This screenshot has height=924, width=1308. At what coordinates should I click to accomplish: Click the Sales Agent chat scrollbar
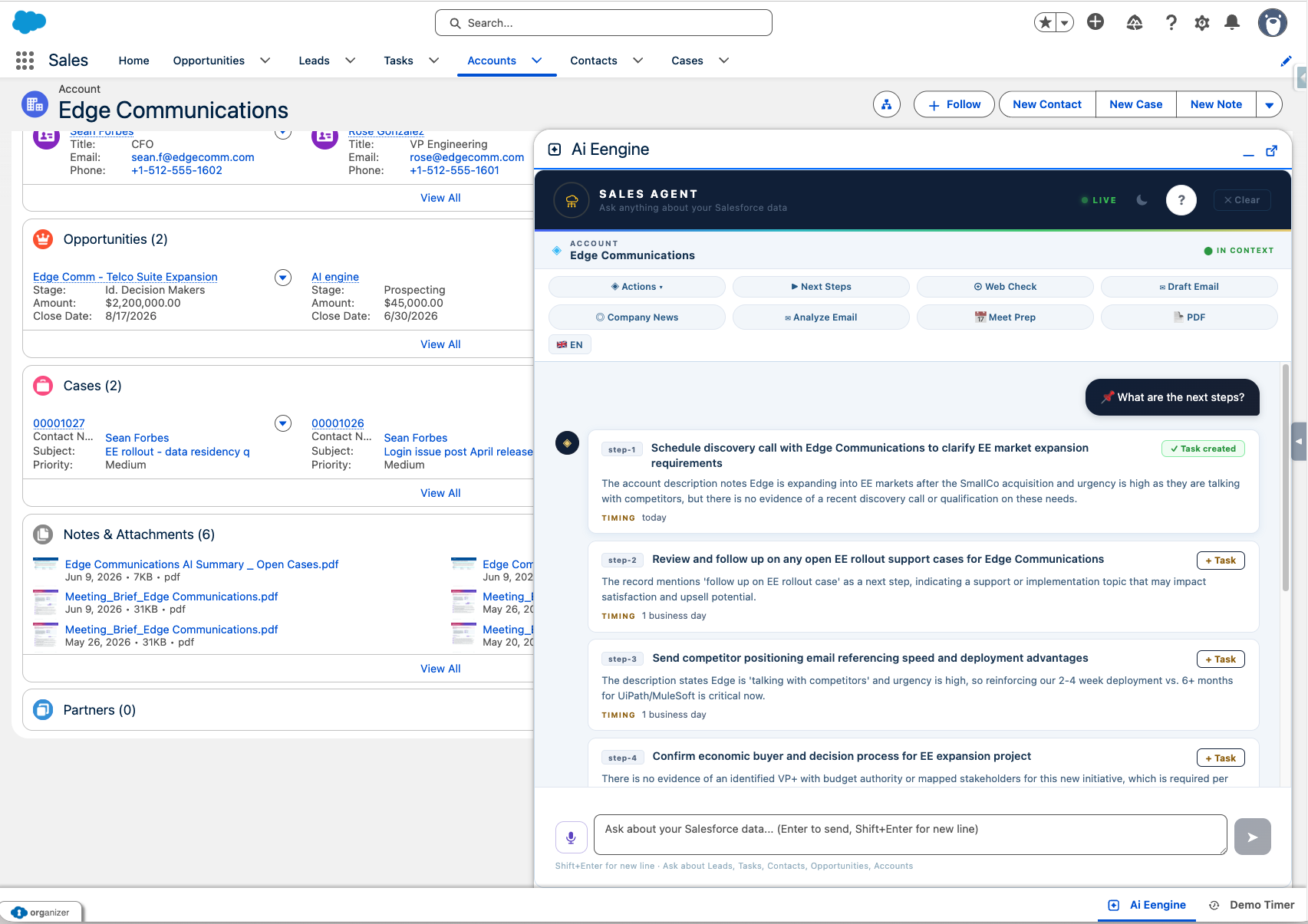[1286, 478]
